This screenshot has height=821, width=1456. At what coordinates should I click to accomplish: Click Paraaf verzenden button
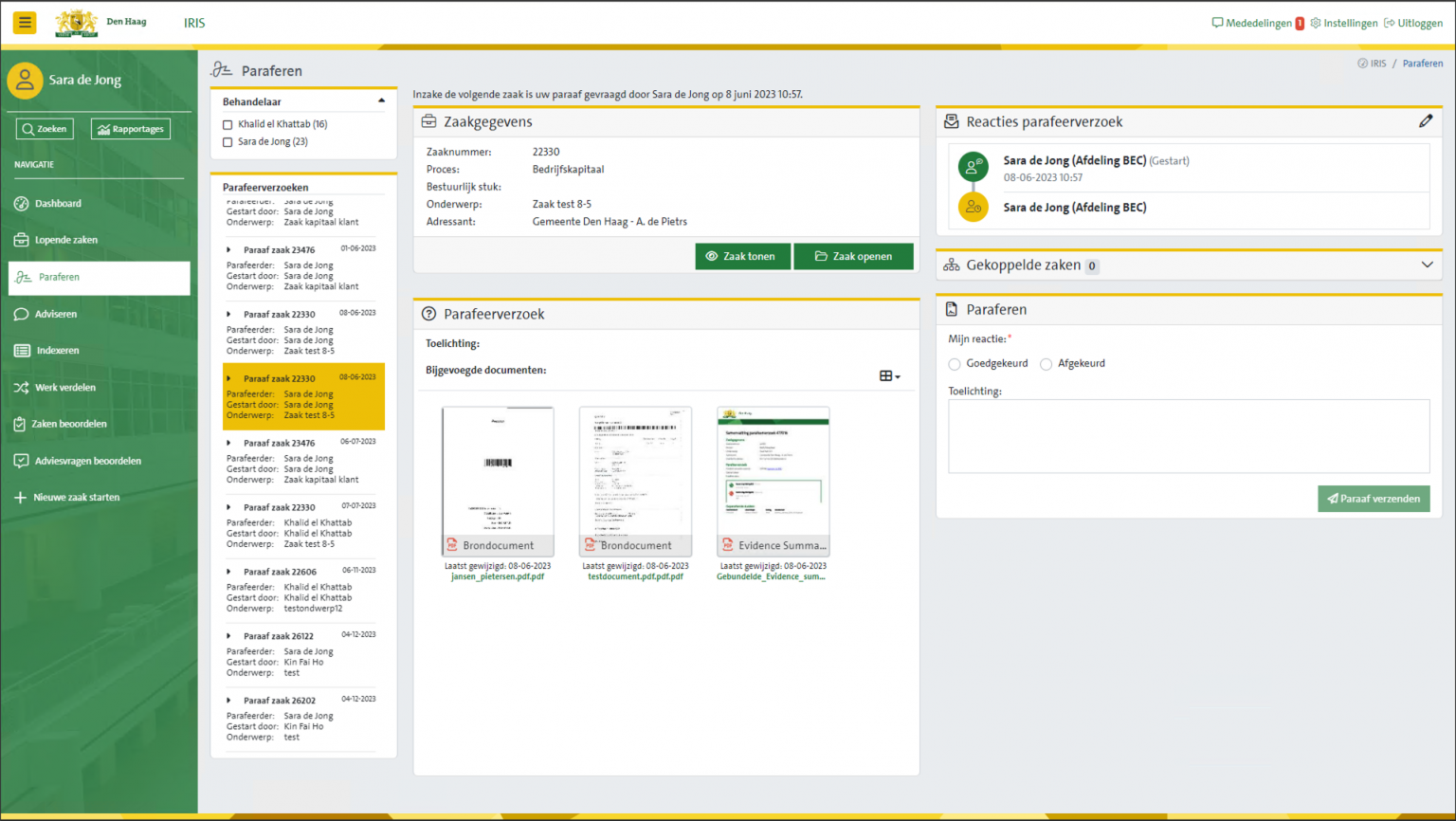(1374, 499)
